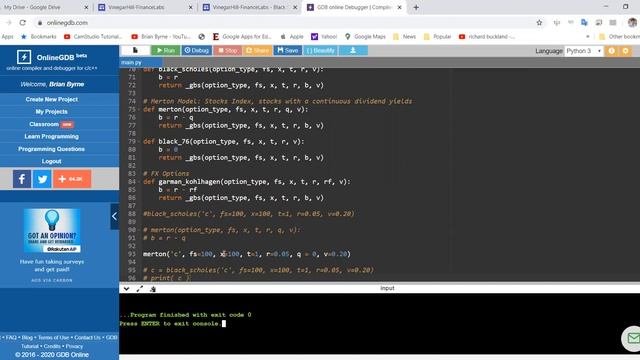Image resolution: width=640 pixels, height=360 pixels.
Task: Open the Terms of Use footer link
Action: pyautogui.click(x=53, y=338)
